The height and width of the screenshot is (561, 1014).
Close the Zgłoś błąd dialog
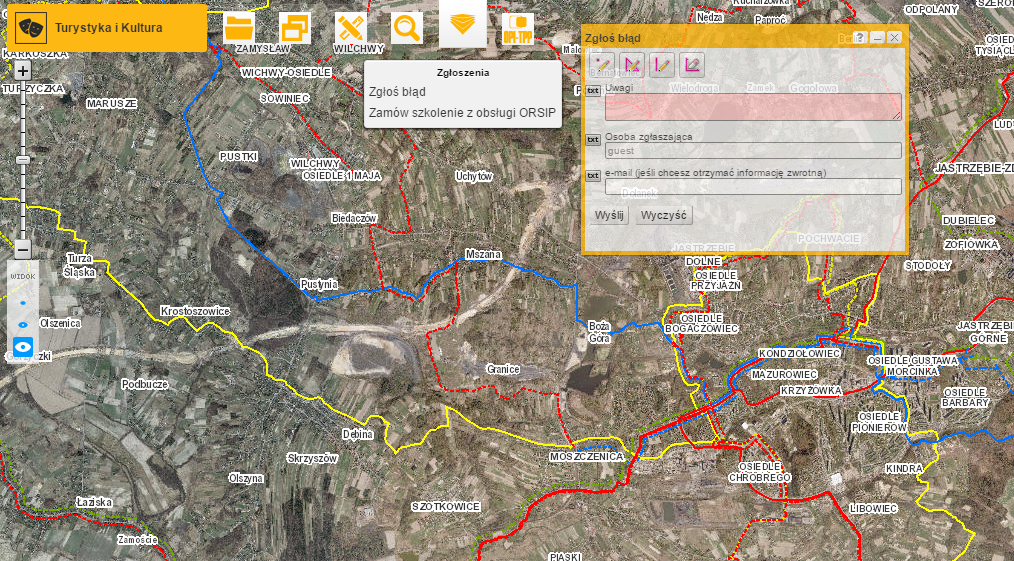pyautogui.click(x=894, y=37)
